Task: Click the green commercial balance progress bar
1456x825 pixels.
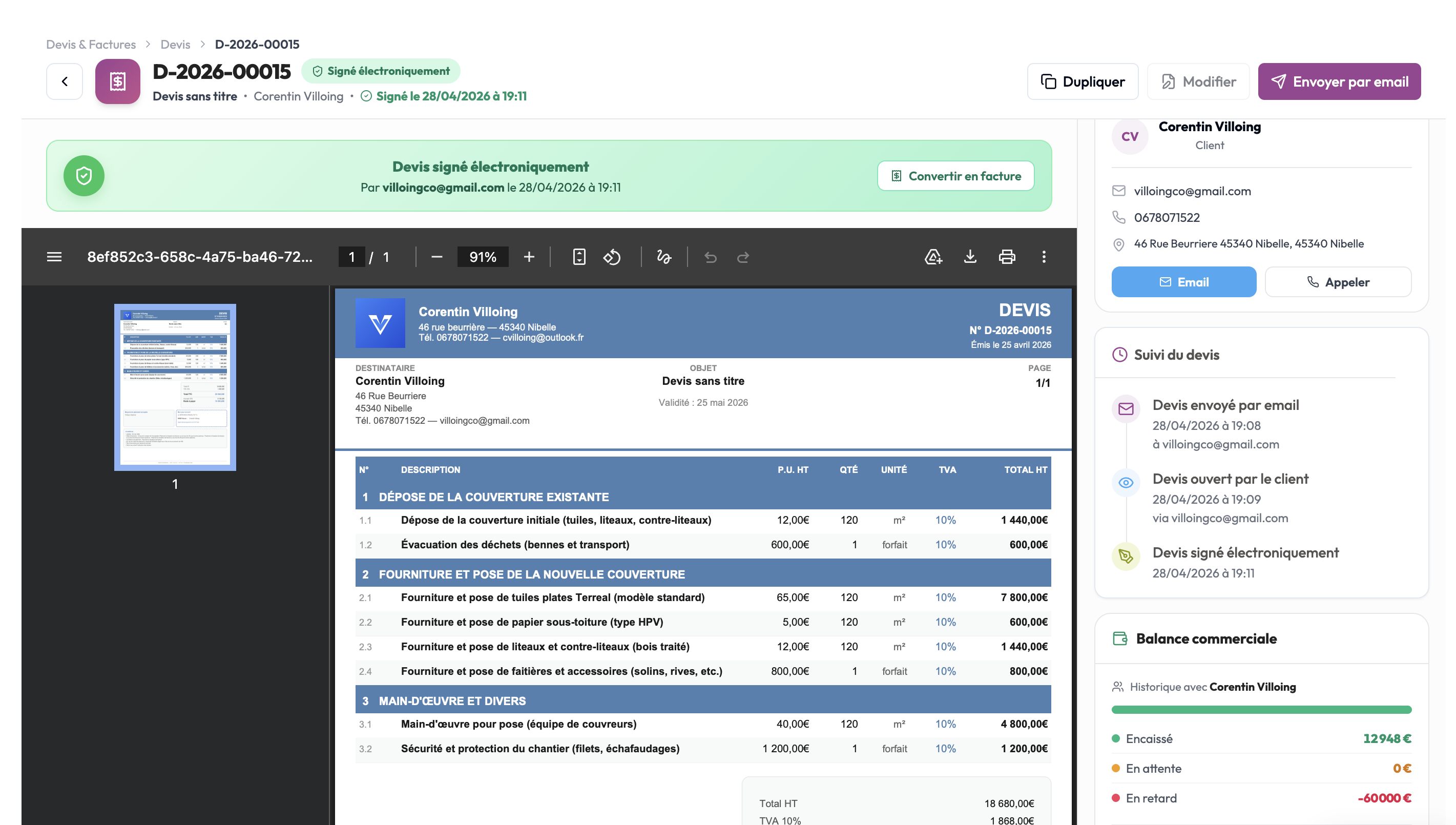Action: pos(1261,710)
